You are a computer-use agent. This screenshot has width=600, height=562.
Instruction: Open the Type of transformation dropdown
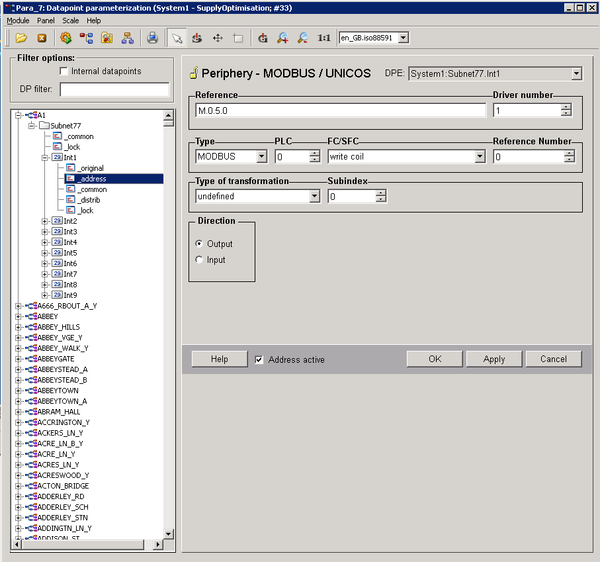click(x=314, y=197)
